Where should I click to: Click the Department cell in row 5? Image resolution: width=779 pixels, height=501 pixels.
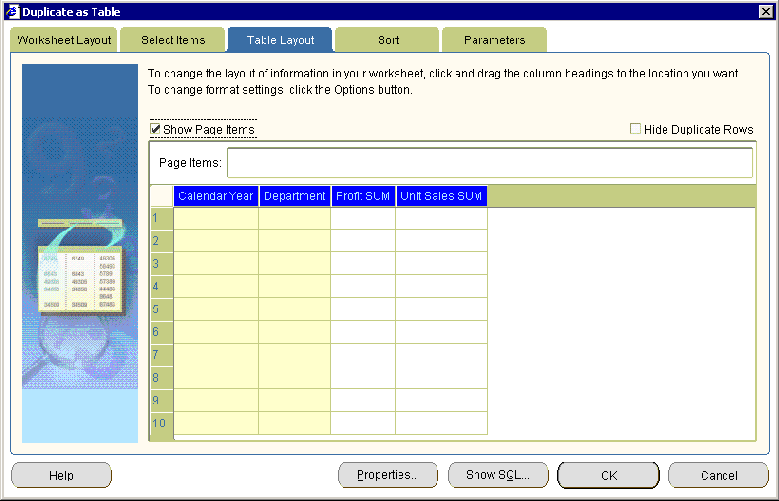coord(295,309)
